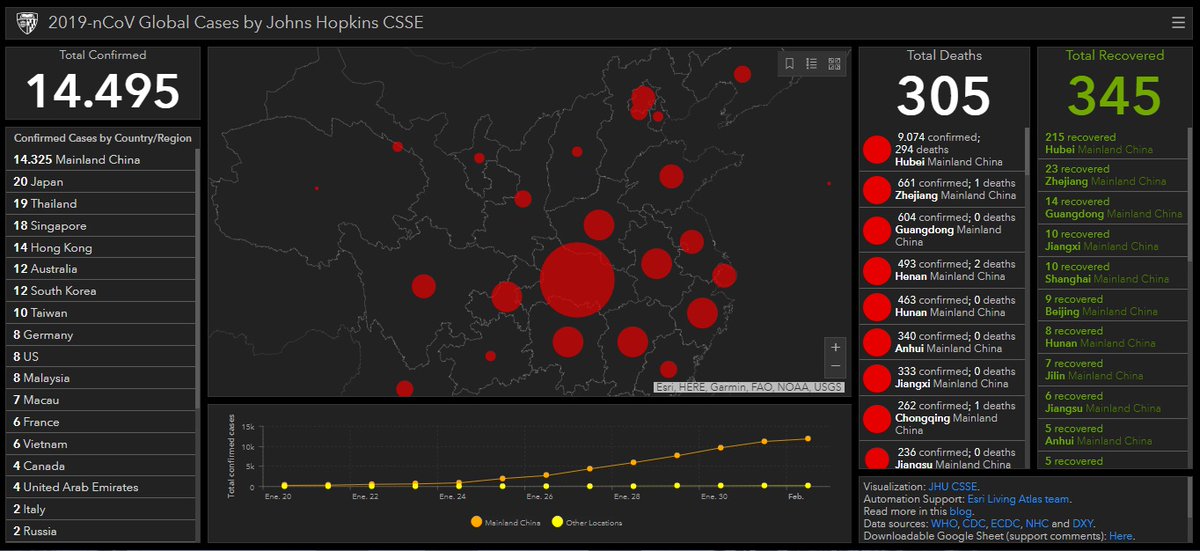1200x551 pixels.
Task: Select Vietnam in the country list
Action: [x=100, y=444]
